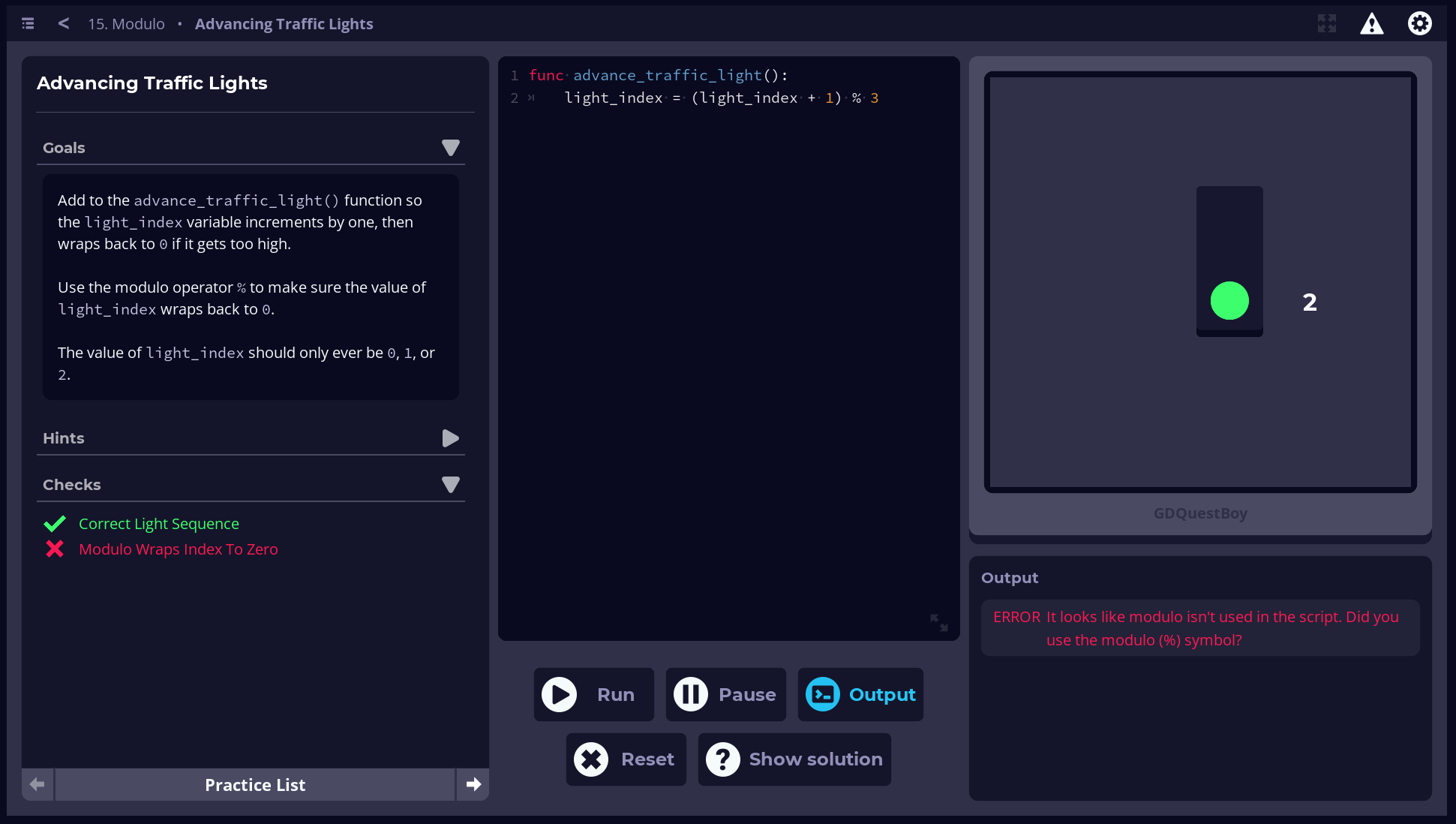The width and height of the screenshot is (1456, 824).
Task: Open settings gear icon
Action: pos(1419,24)
